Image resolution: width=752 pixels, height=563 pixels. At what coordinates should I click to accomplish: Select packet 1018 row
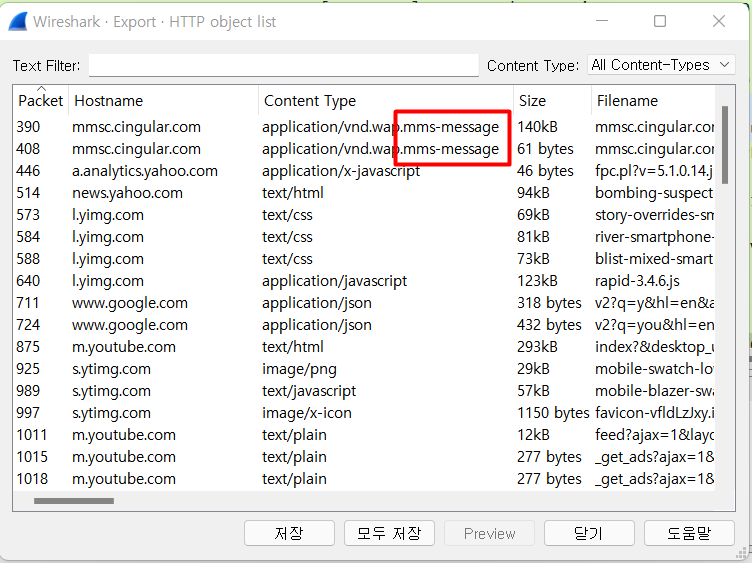(364, 479)
